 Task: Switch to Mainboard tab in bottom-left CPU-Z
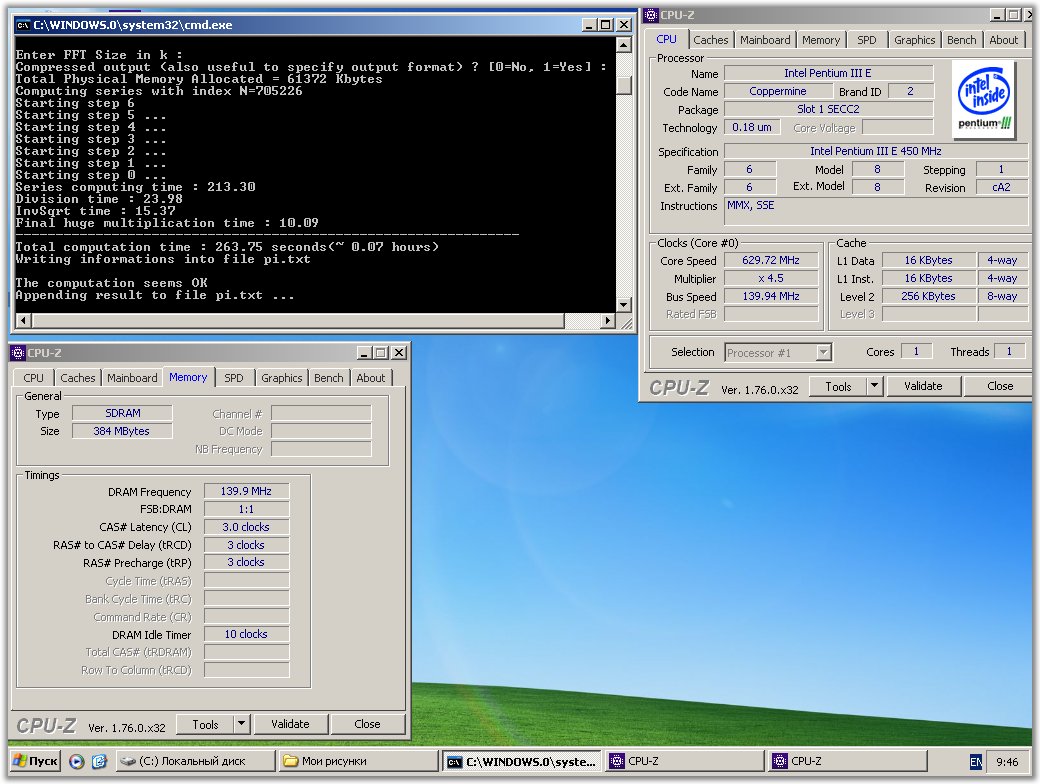[x=132, y=377]
